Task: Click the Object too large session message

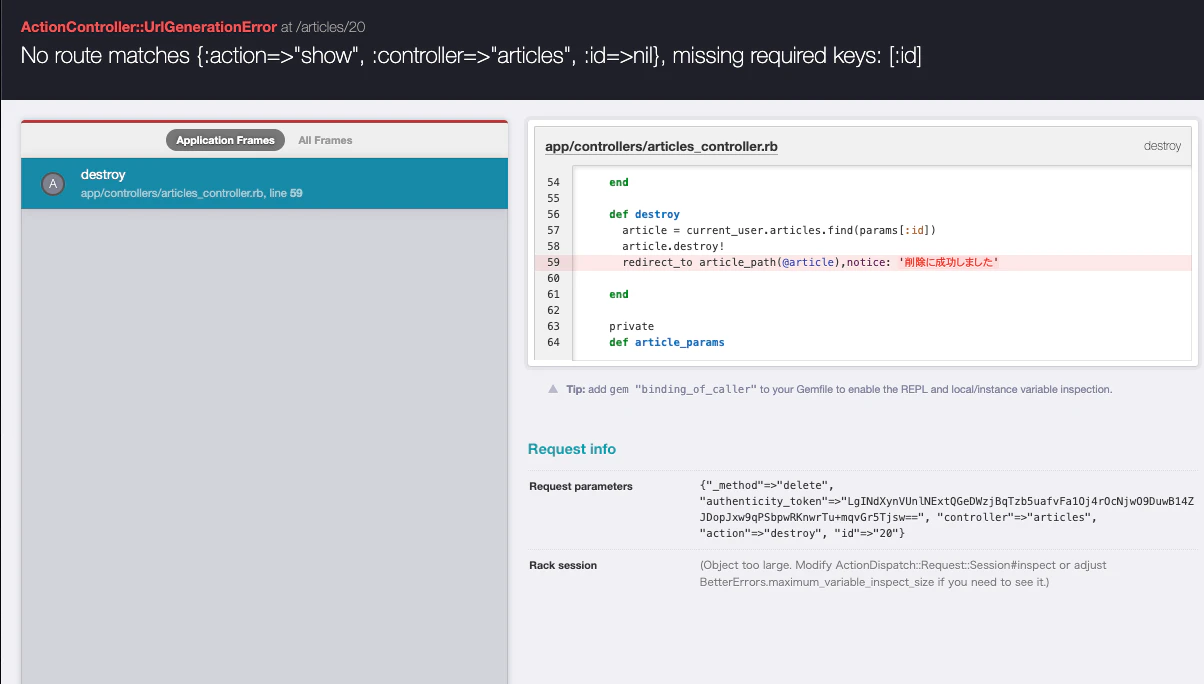Action: 903,573
